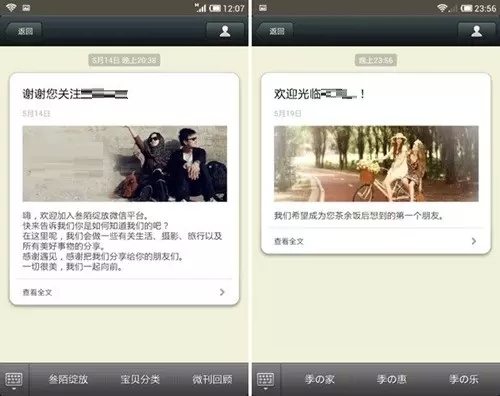Tap the 返回 back button in left screen

[23, 31]
